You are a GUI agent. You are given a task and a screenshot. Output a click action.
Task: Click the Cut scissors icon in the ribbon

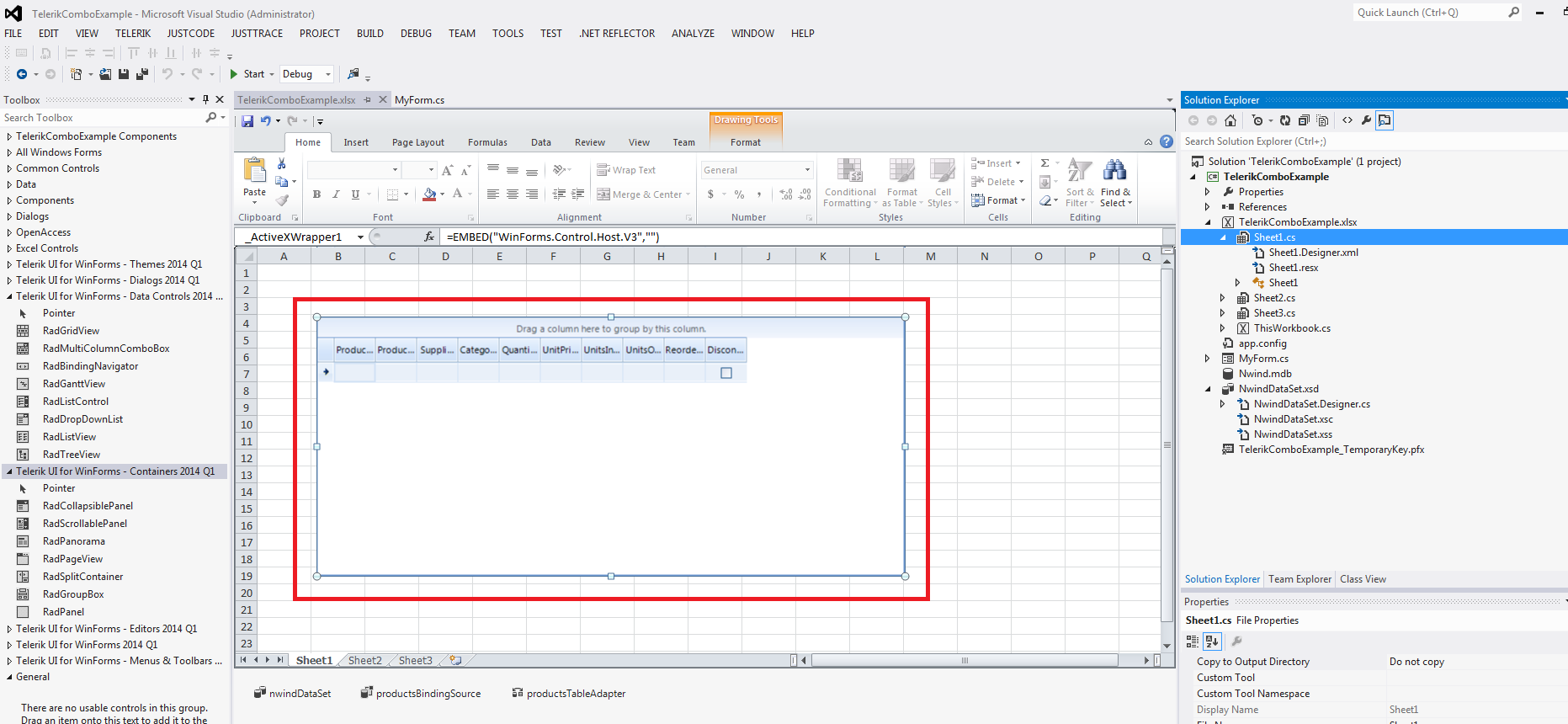pyautogui.click(x=282, y=164)
